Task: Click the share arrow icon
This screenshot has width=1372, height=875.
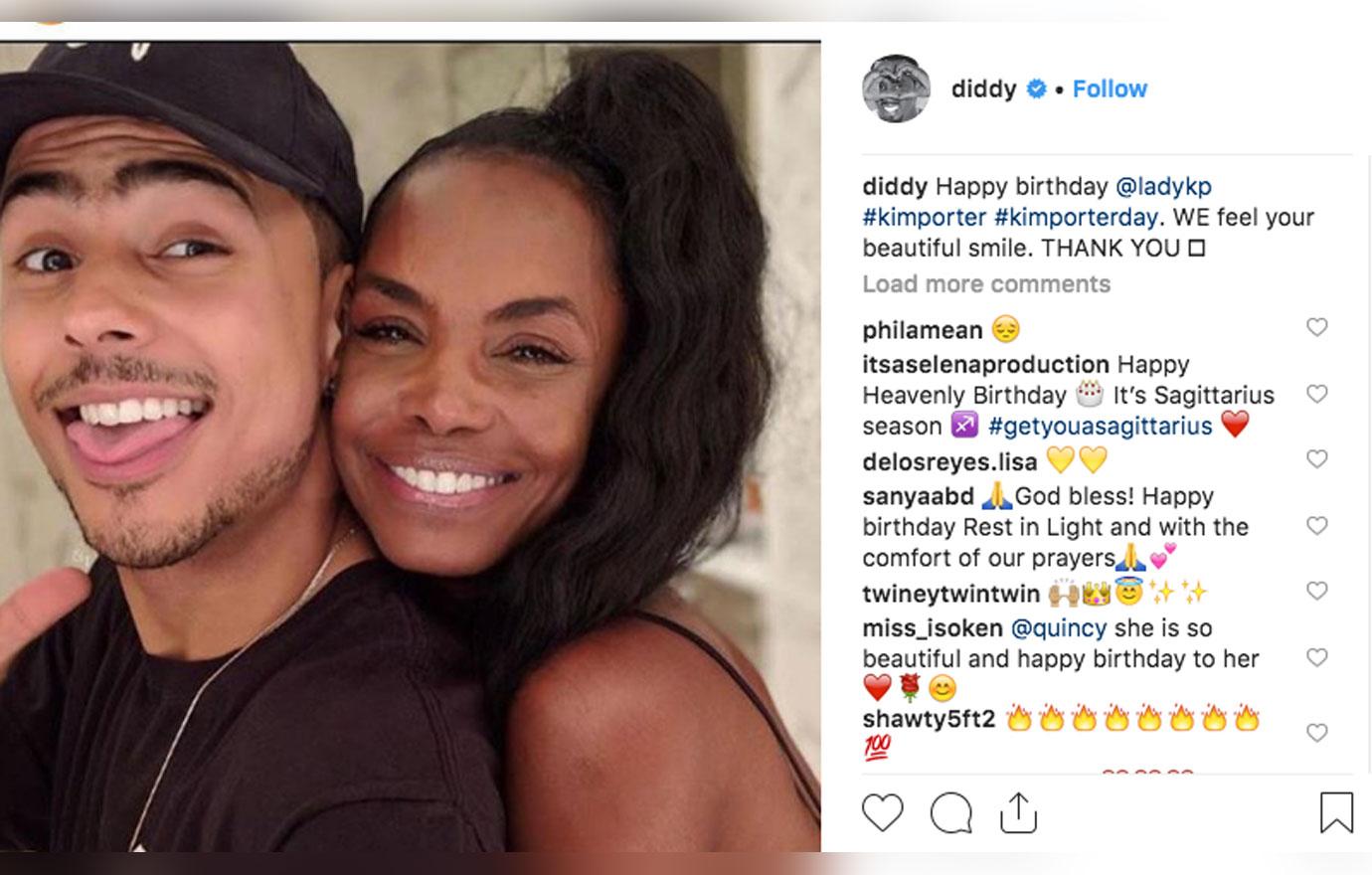Action: (1018, 813)
